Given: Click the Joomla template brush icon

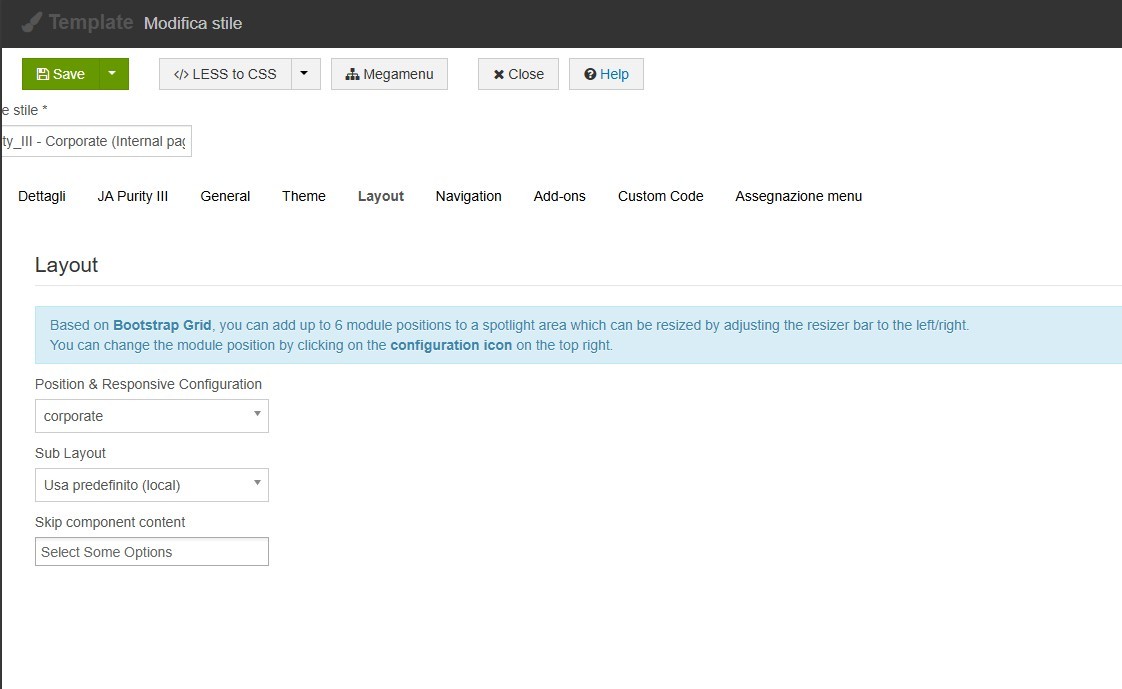Looking at the screenshot, I should point(32,22).
